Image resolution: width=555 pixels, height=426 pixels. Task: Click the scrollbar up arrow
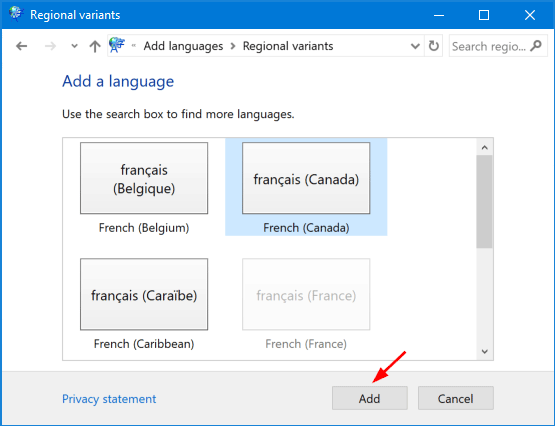coord(485,147)
